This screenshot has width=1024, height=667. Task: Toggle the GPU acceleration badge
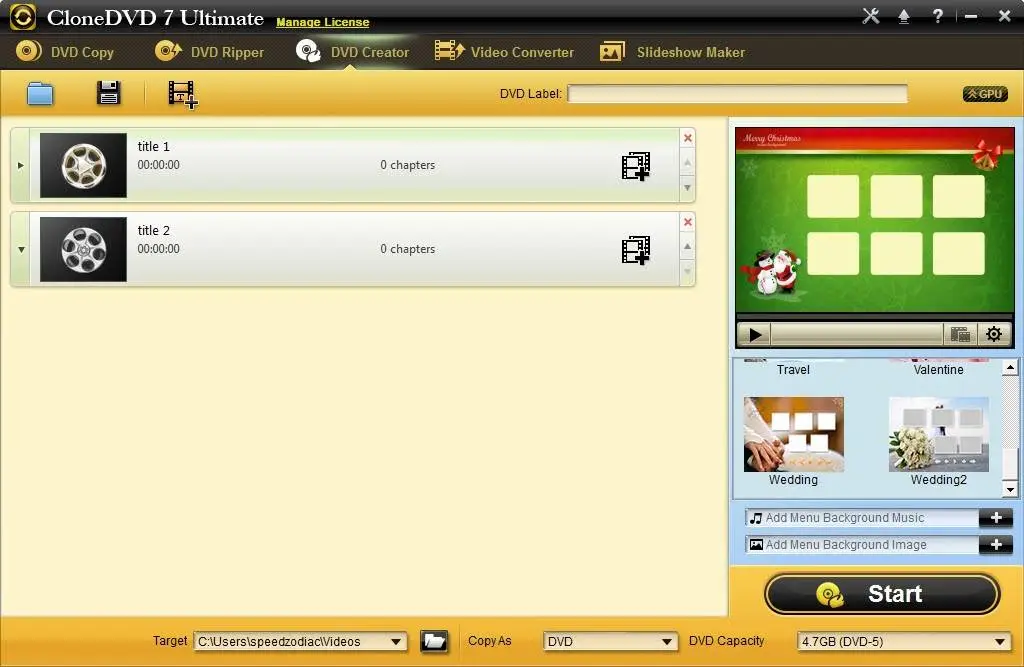click(985, 94)
